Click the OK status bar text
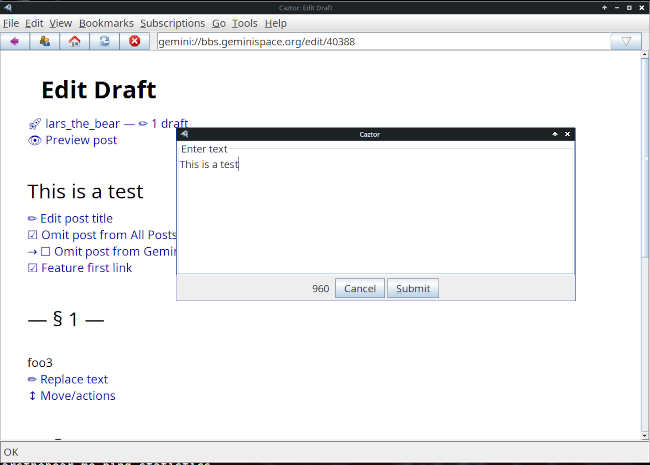The height and width of the screenshot is (465, 650). 11,452
